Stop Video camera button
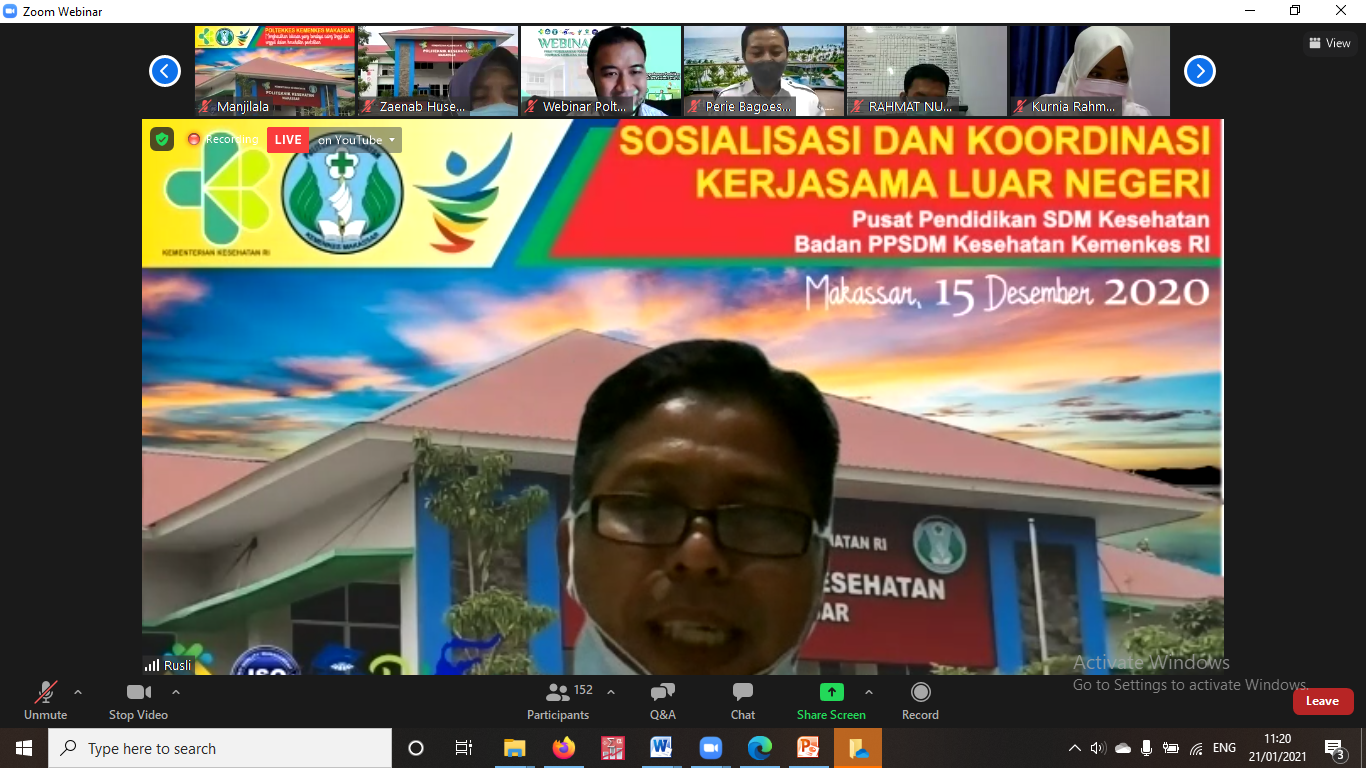The width and height of the screenshot is (1366, 768). point(138,701)
